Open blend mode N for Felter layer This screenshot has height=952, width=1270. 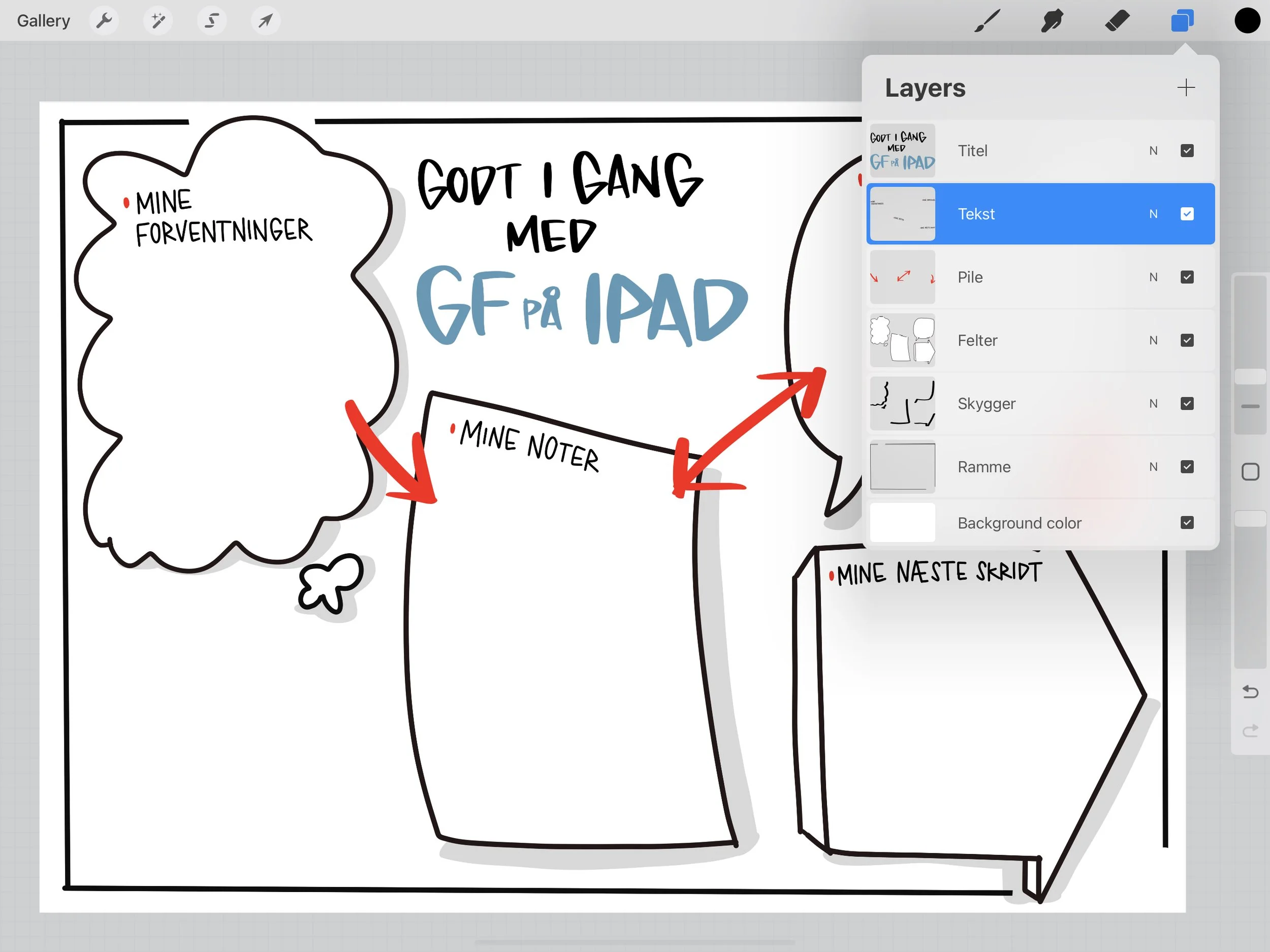click(1153, 340)
